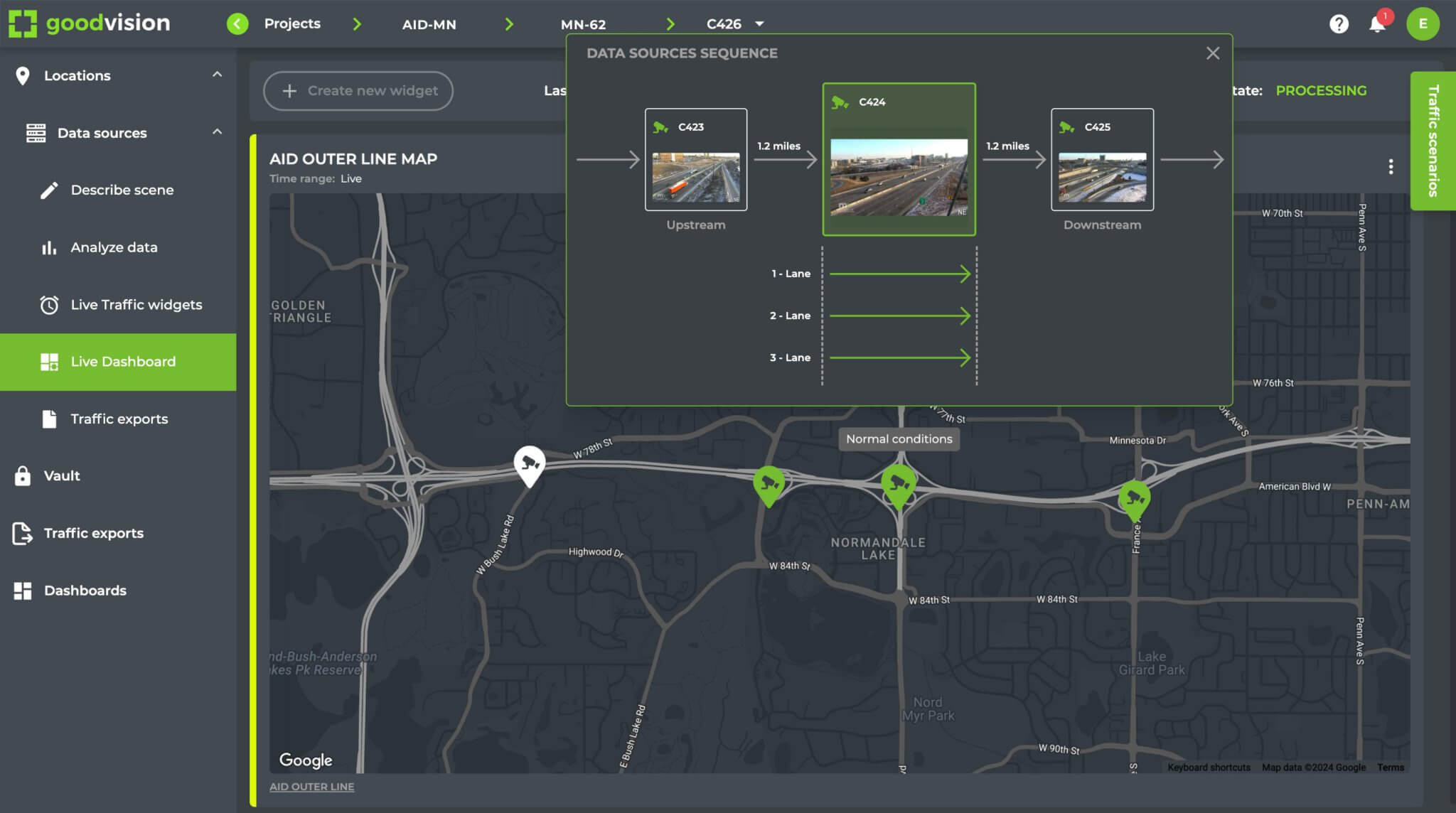Select the Describe scene pencil icon
Screen dimensions: 1456x813
pos(48,190)
